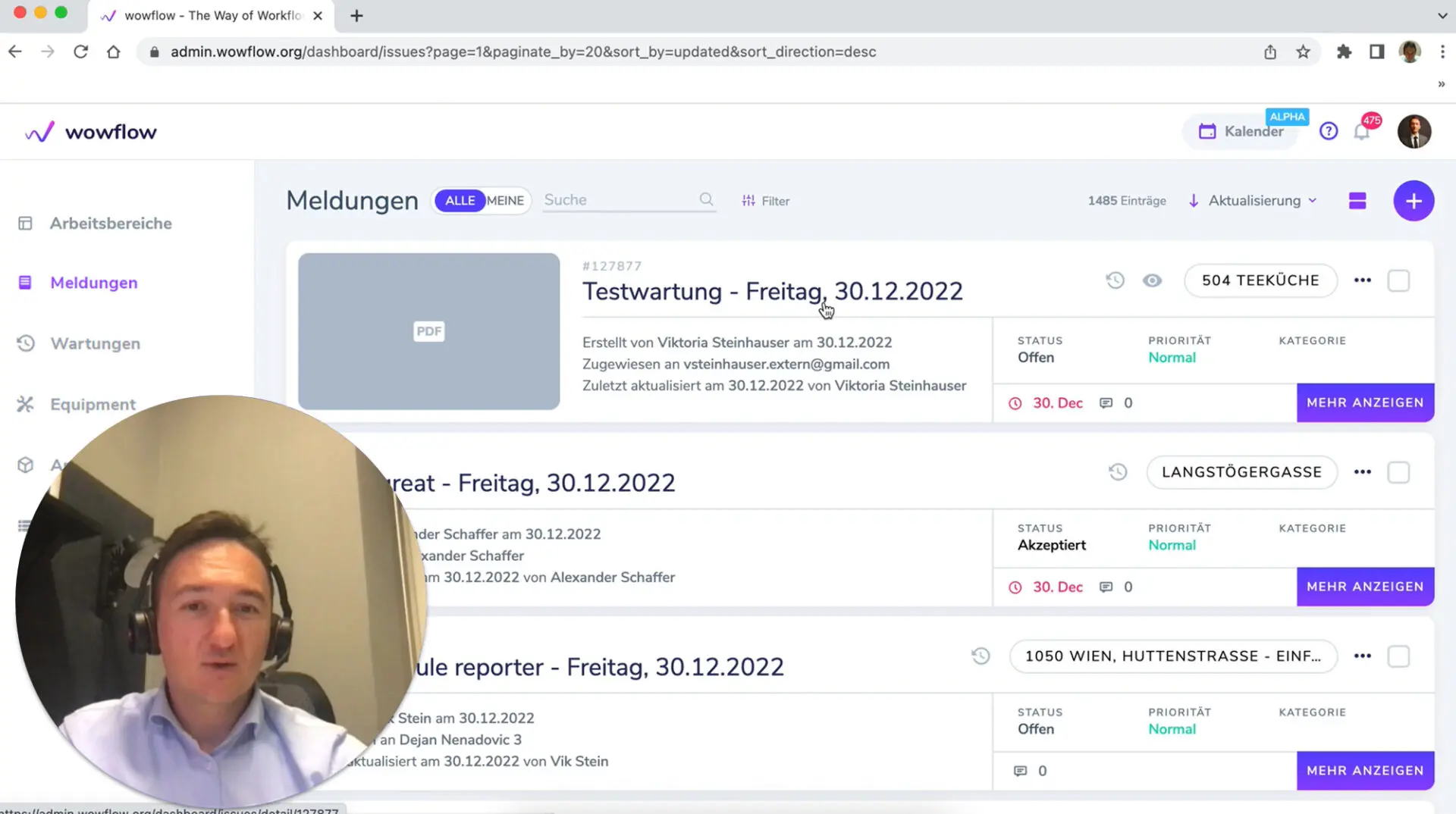Open the help question mark icon
Image resolution: width=1456 pixels, height=814 pixels.
coord(1329,132)
